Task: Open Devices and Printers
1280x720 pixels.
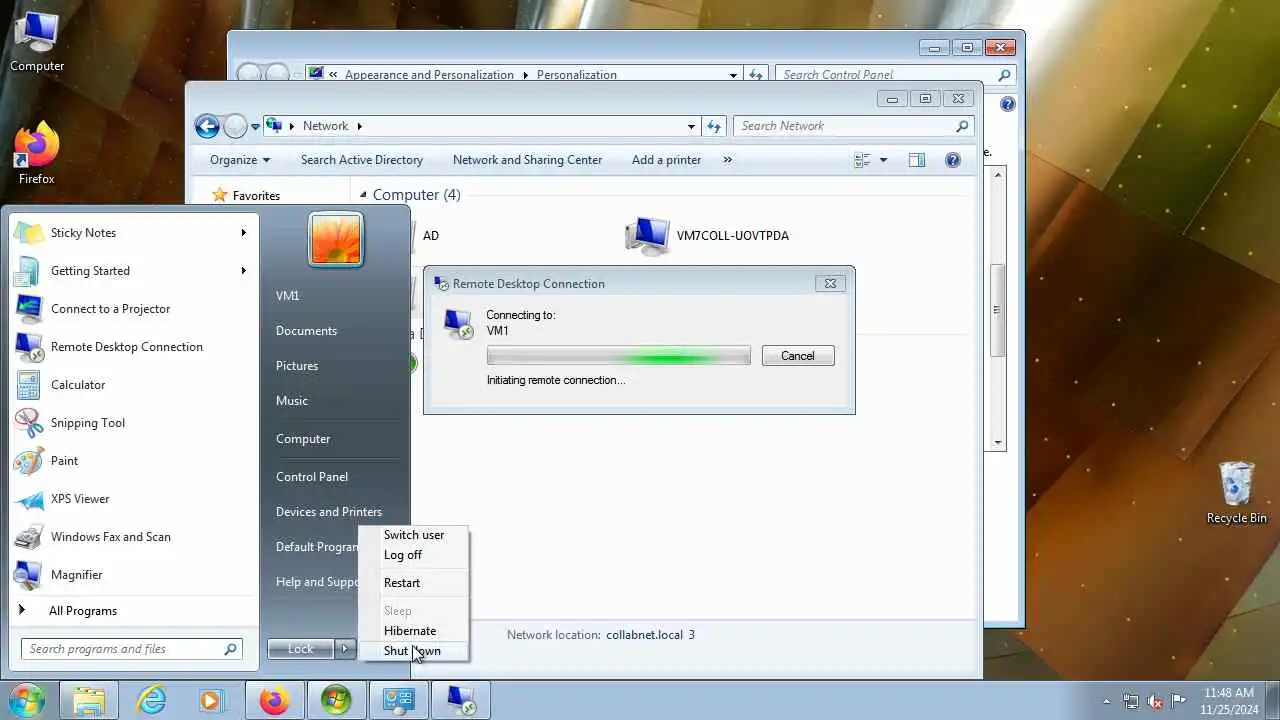Action: (x=329, y=512)
